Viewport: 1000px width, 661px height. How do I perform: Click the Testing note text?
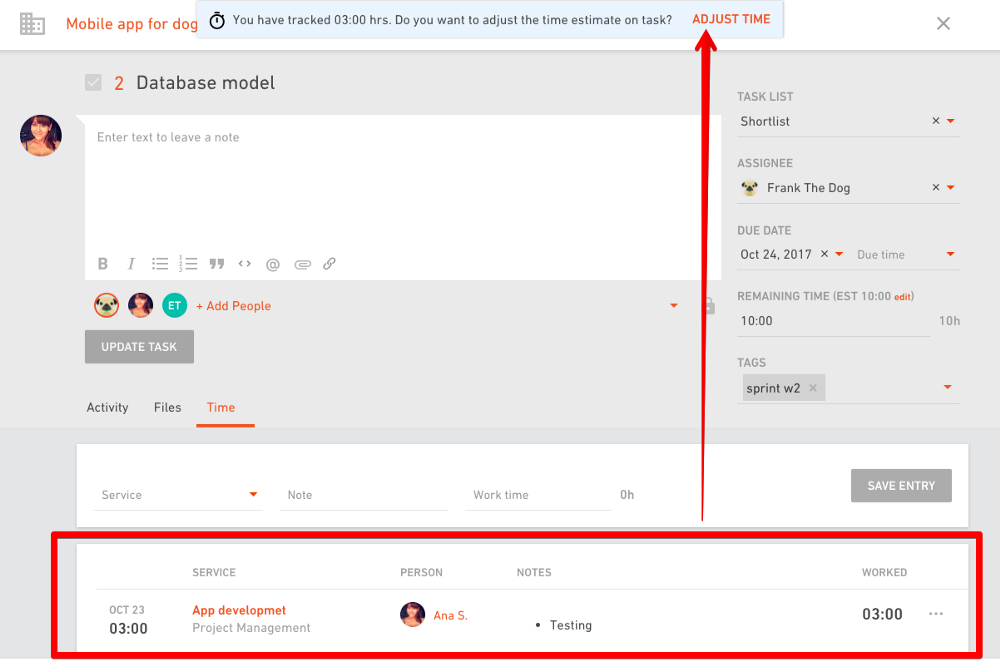571,625
